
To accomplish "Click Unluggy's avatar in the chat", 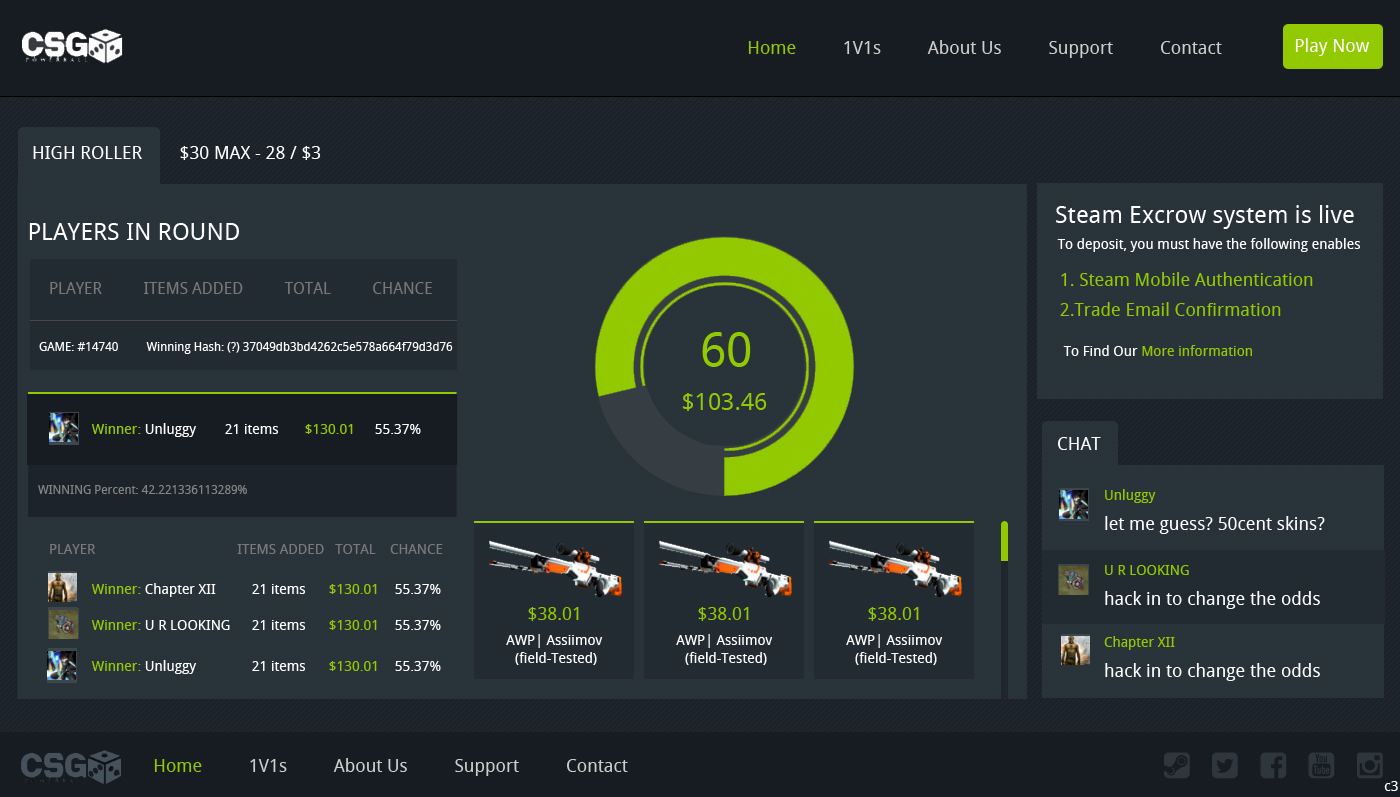I will (x=1074, y=504).
